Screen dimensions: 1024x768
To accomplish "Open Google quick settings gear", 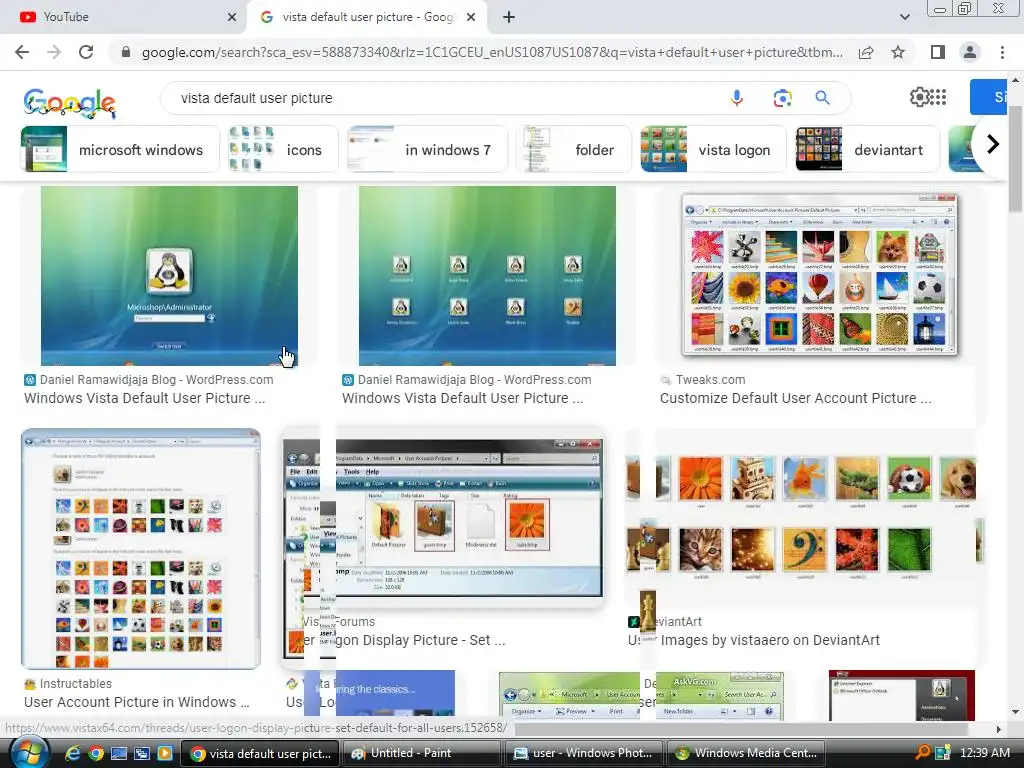I will 919,97.
